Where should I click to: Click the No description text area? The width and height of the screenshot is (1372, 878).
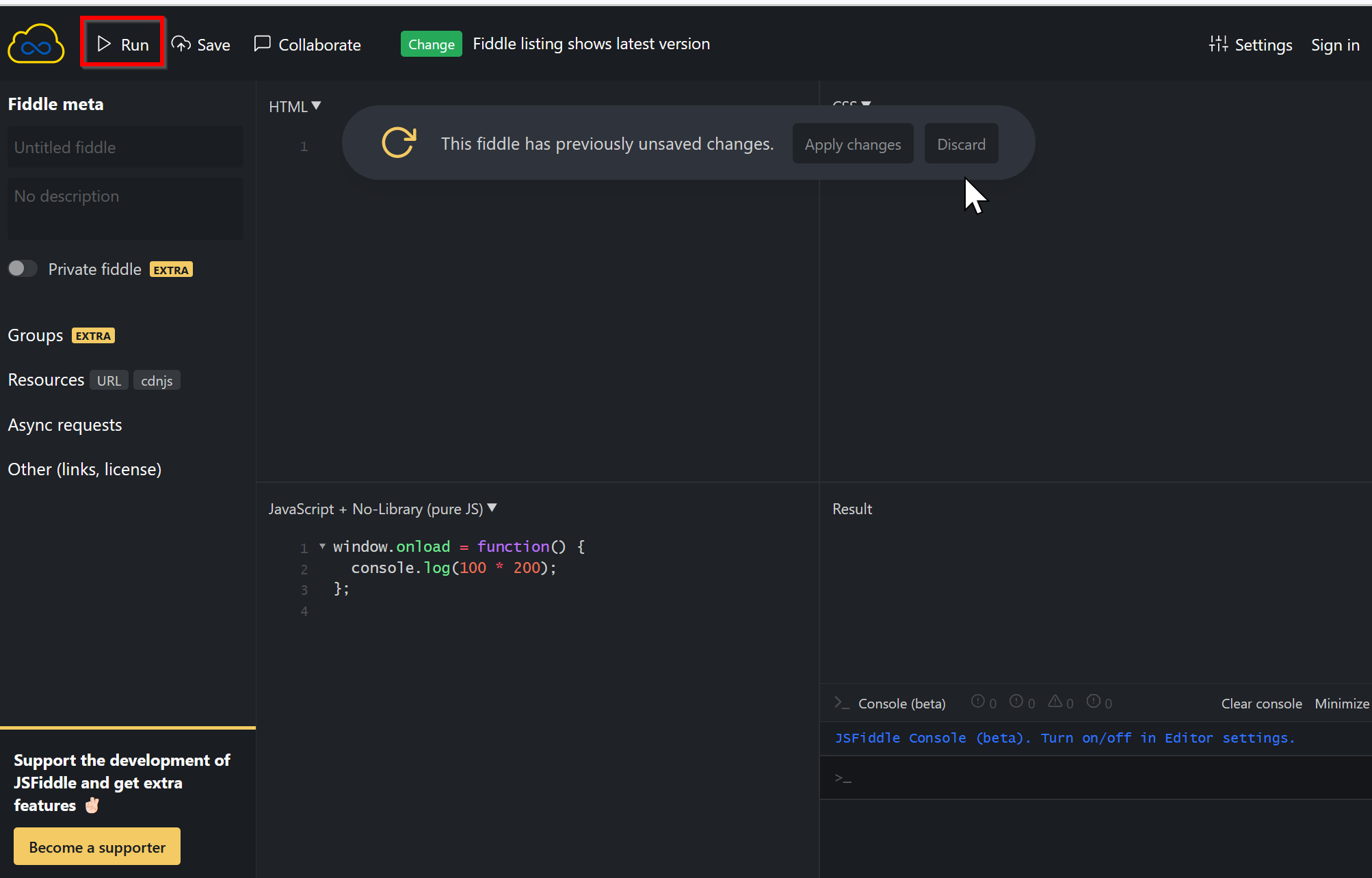point(125,209)
